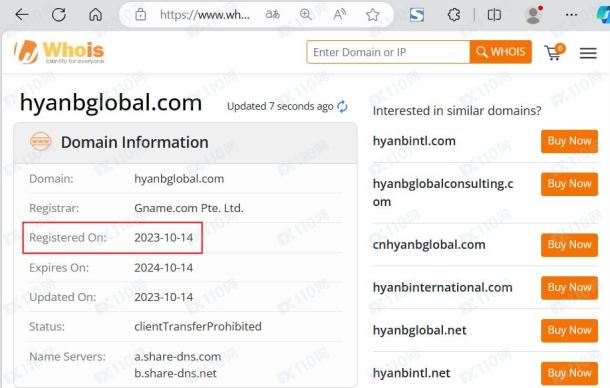
Task: Open the hamburger navigation menu
Action: (588, 53)
